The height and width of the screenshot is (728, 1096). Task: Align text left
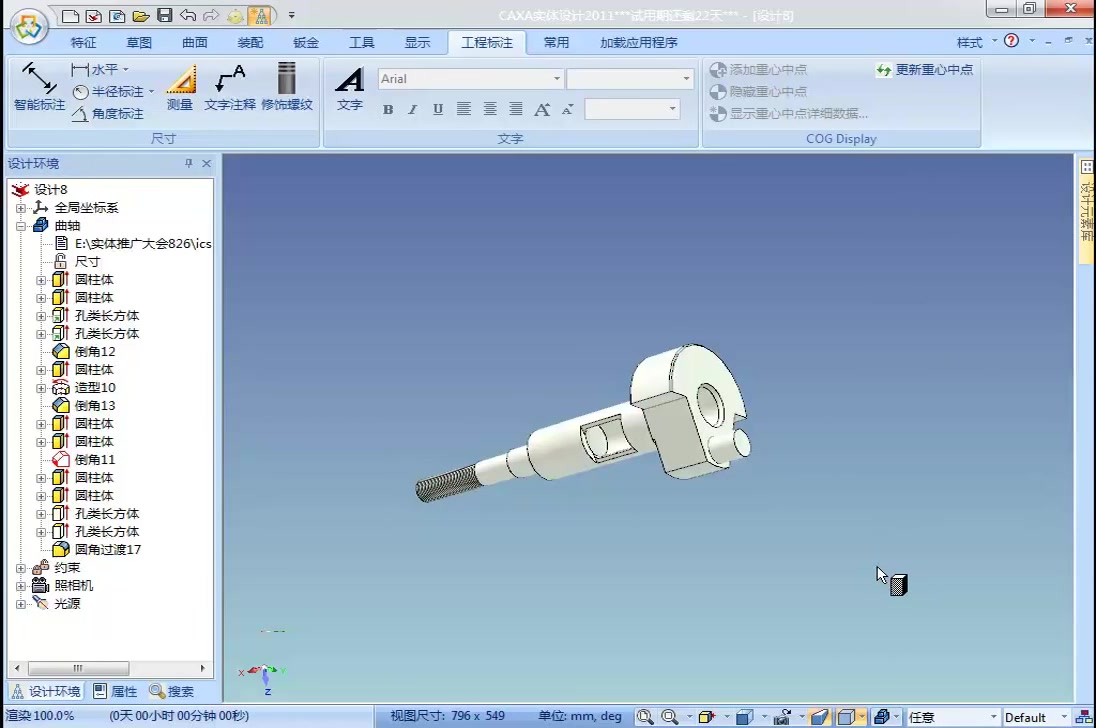coord(463,109)
